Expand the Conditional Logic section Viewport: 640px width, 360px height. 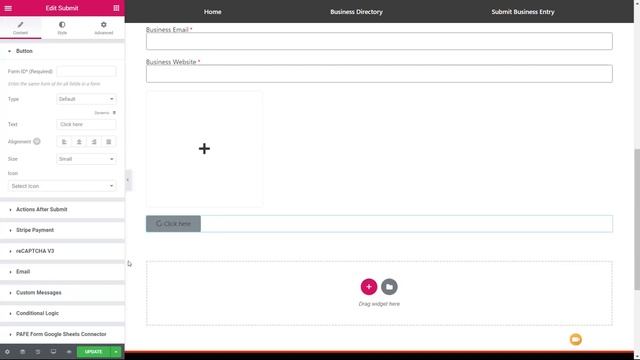(62, 313)
